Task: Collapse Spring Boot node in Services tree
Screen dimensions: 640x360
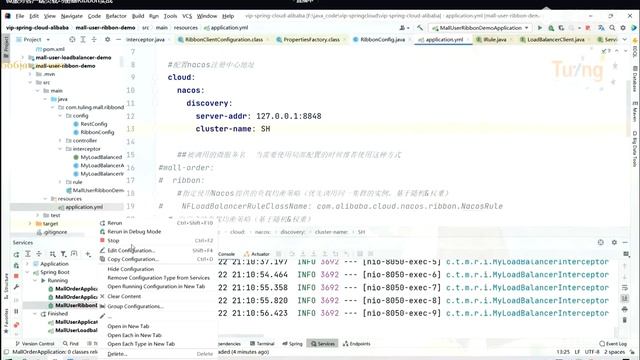Action: click(x=28, y=272)
